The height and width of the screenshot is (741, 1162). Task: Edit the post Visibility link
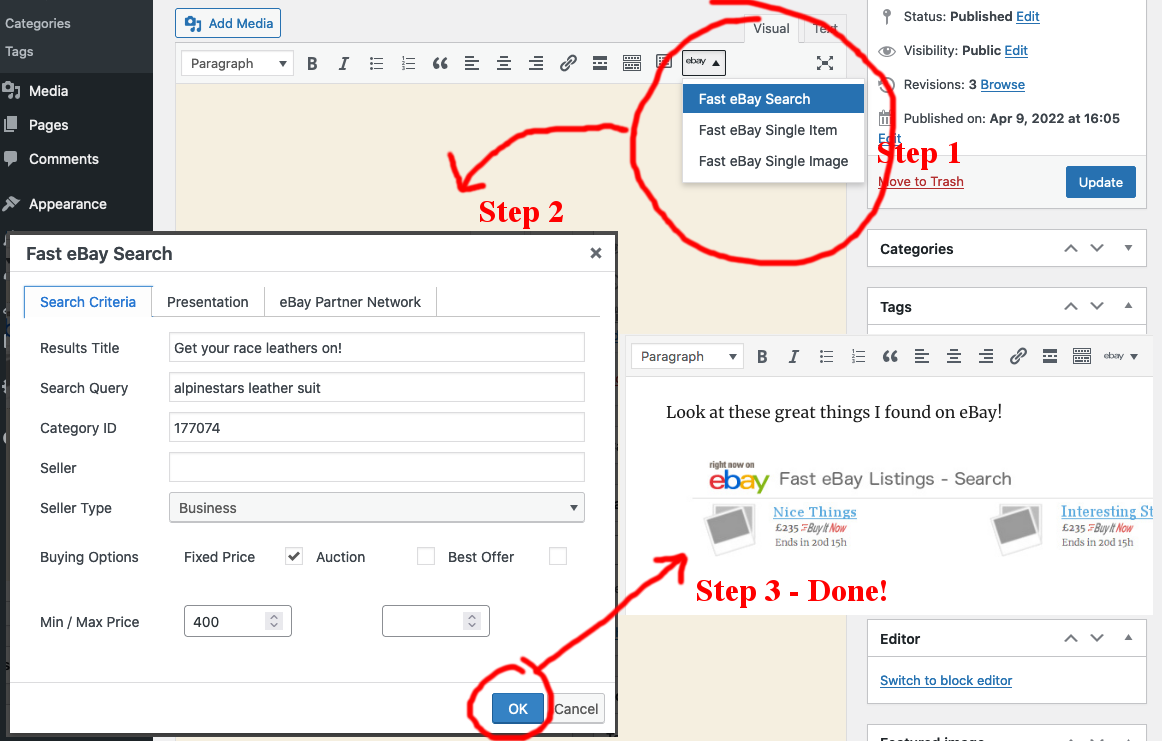(x=1016, y=50)
